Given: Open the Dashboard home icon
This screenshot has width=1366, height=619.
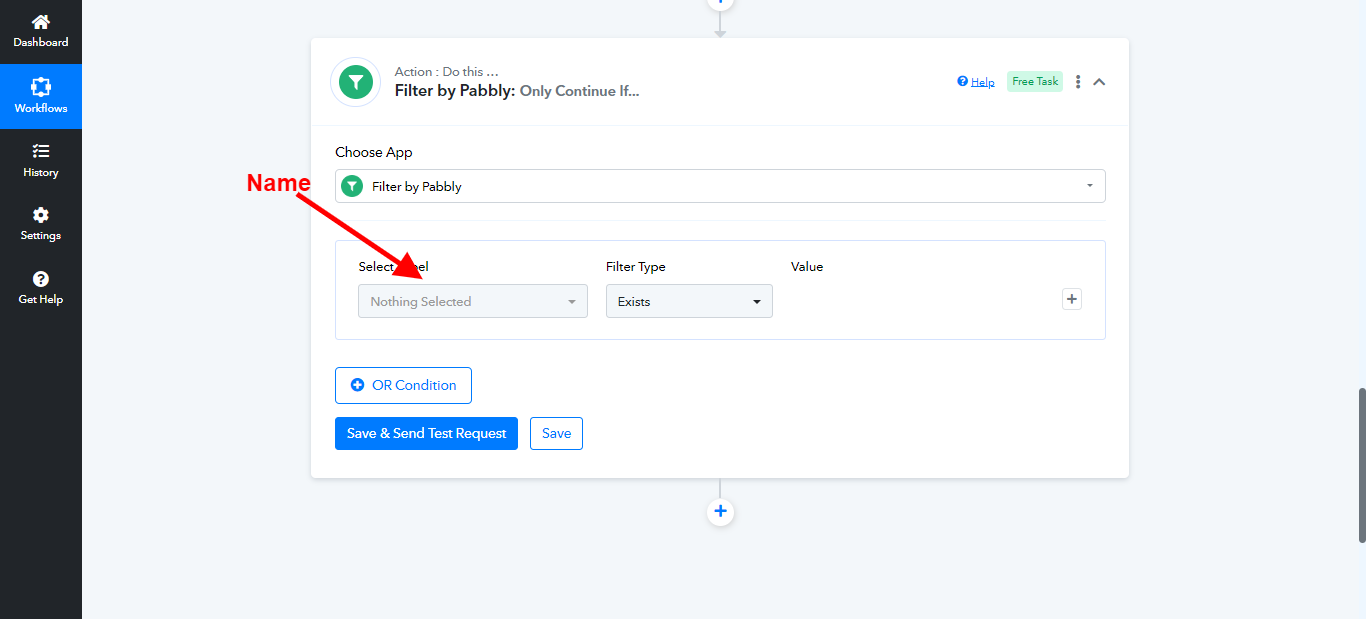Looking at the screenshot, I should click(41, 22).
